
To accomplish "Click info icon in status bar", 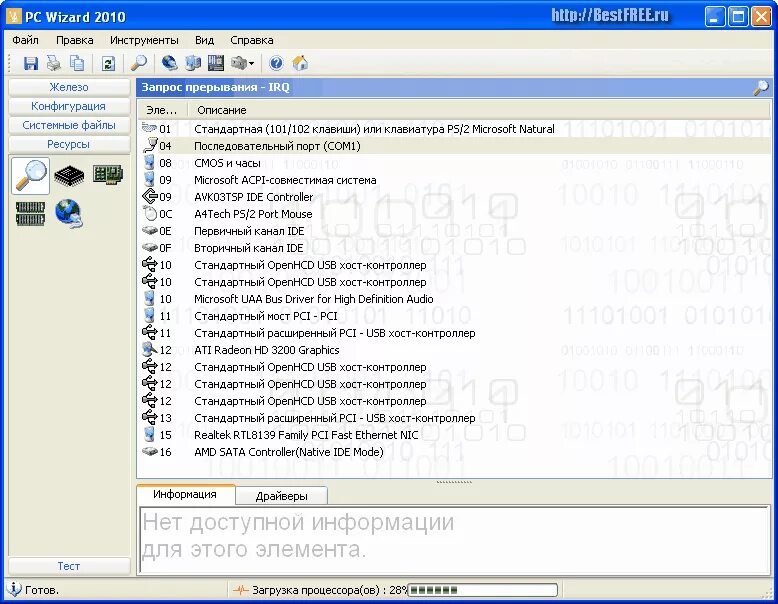I will (14, 589).
